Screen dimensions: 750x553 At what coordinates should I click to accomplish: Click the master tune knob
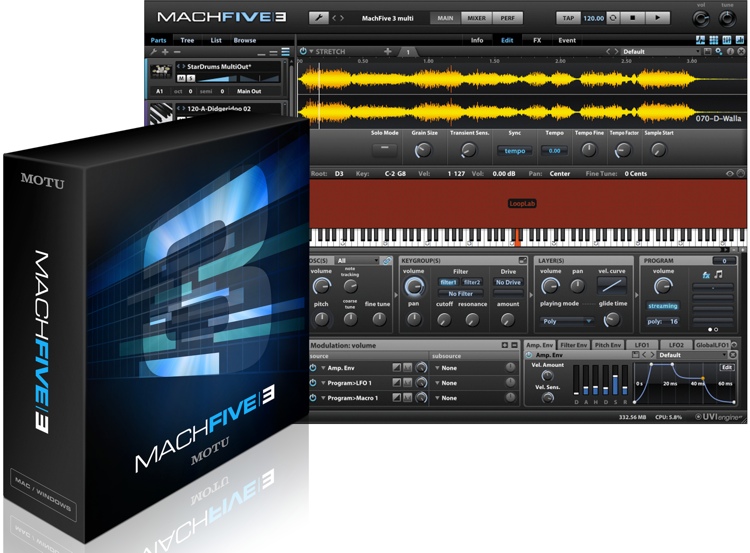[728, 19]
